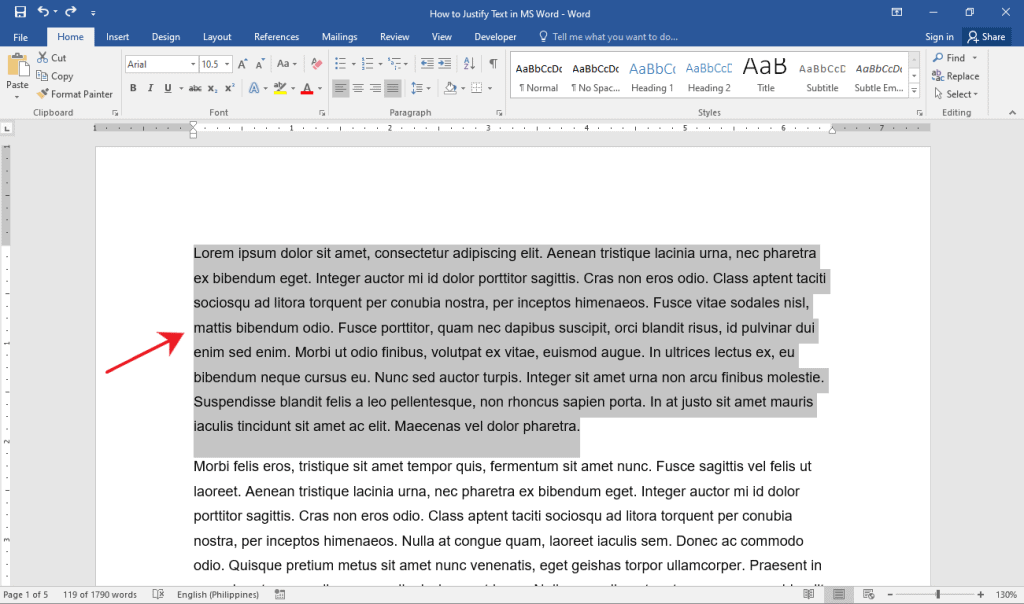Click the Sort icon in Paragraph group

pos(469,63)
